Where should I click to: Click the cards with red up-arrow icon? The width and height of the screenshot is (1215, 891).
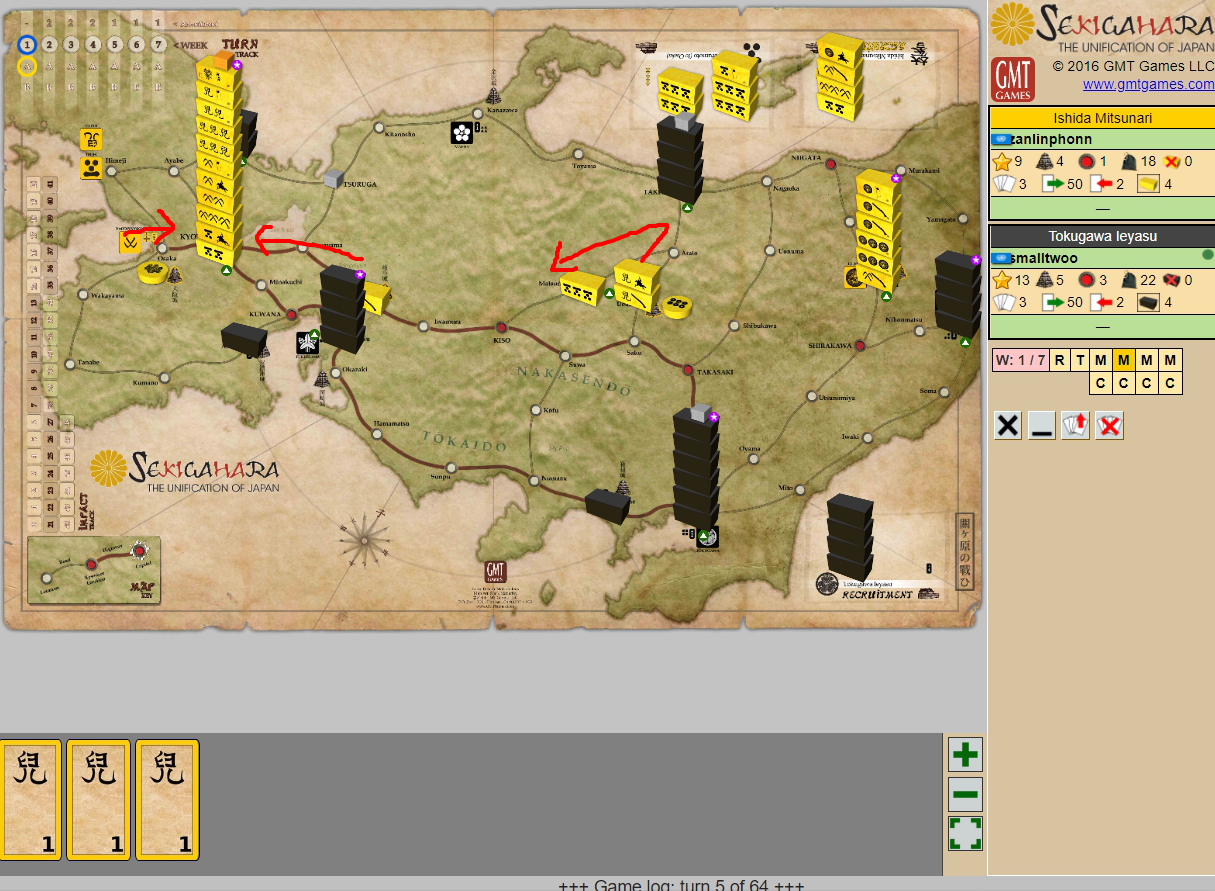tap(1075, 426)
